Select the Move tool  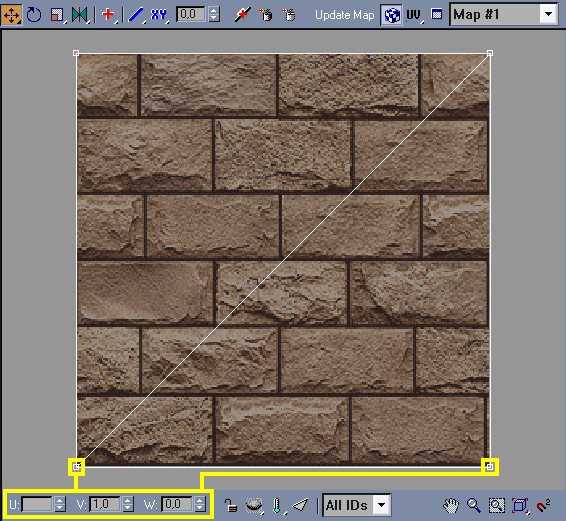tap(11, 15)
